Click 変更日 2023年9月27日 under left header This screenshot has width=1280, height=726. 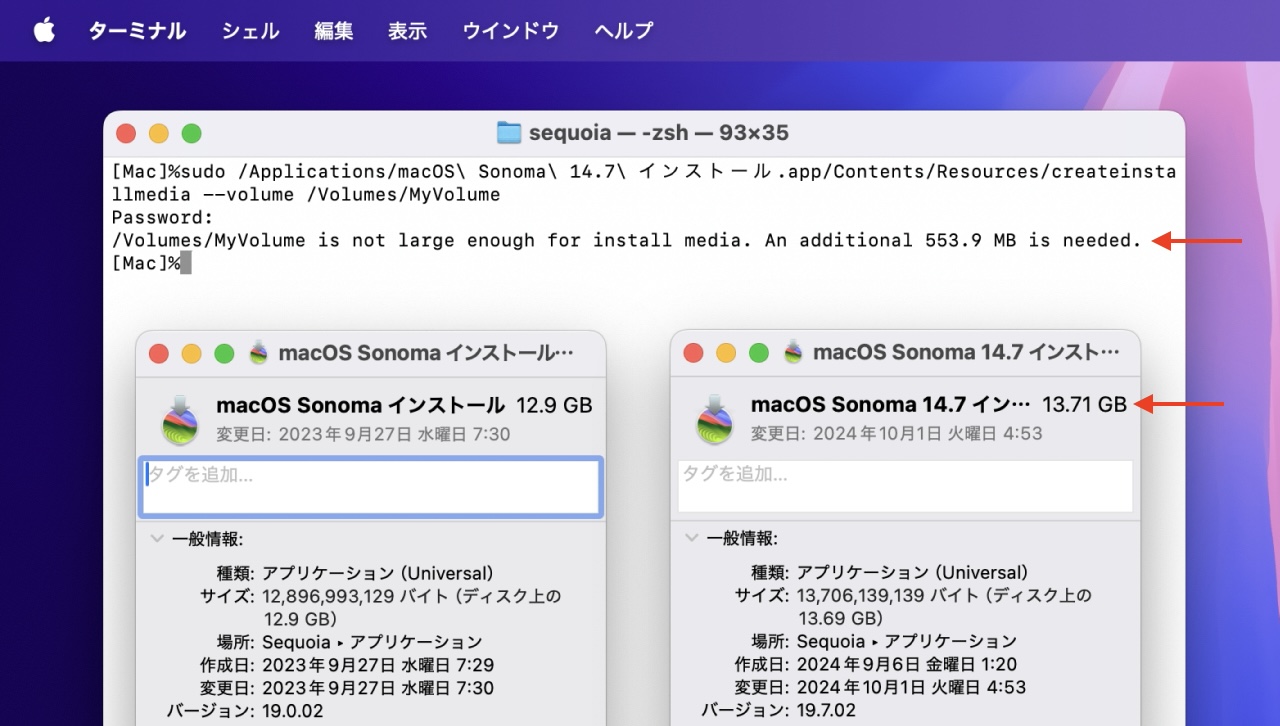click(x=363, y=434)
